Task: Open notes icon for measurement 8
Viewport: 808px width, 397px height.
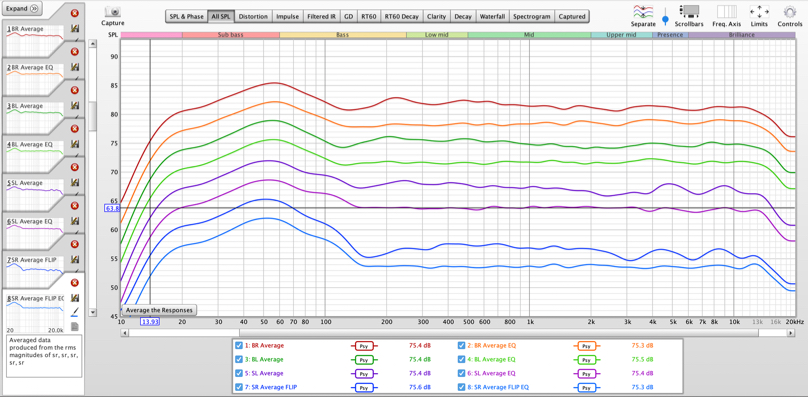Action: tap(75, 326)
